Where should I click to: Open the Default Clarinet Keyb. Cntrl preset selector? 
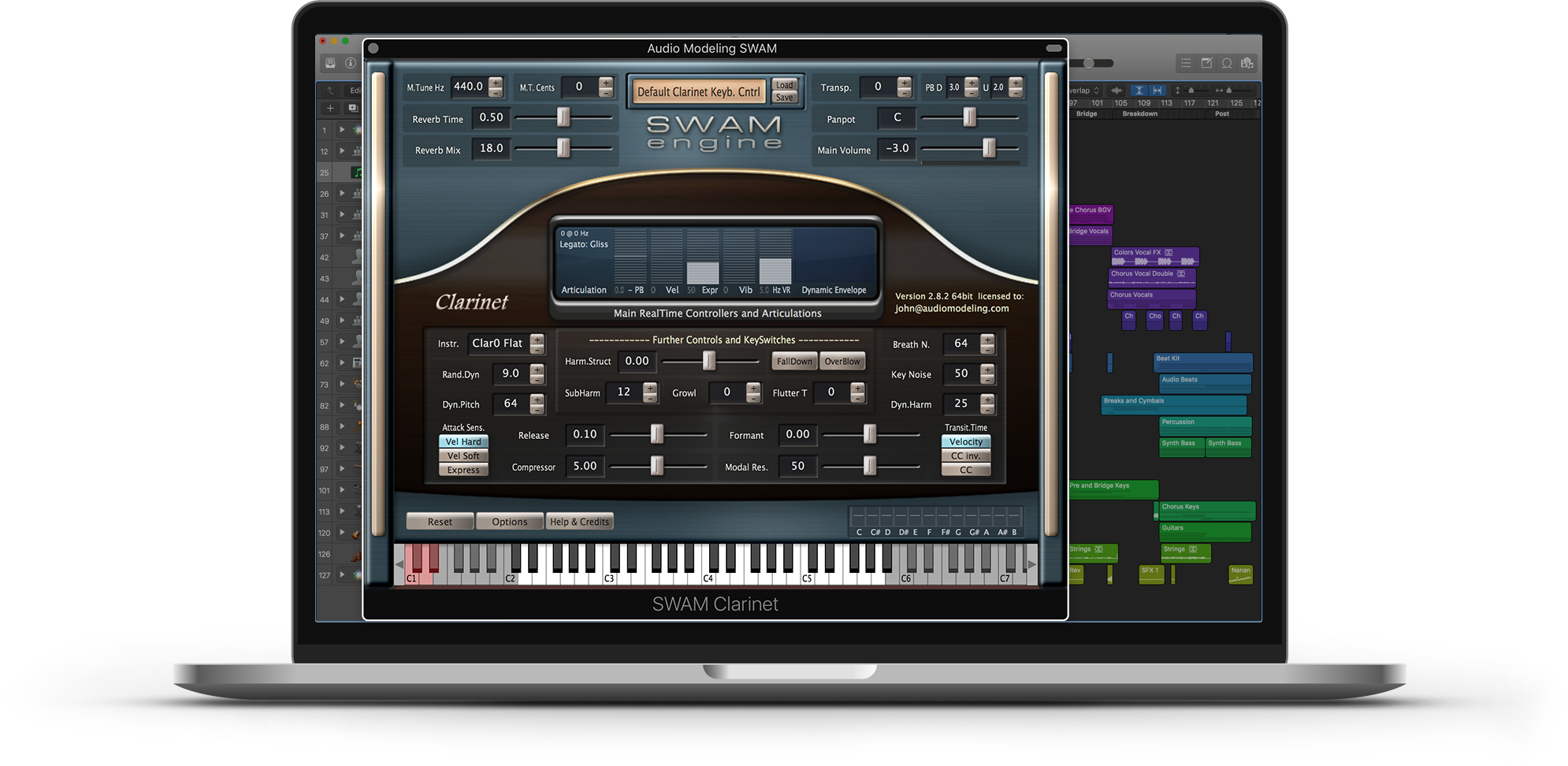698,92
